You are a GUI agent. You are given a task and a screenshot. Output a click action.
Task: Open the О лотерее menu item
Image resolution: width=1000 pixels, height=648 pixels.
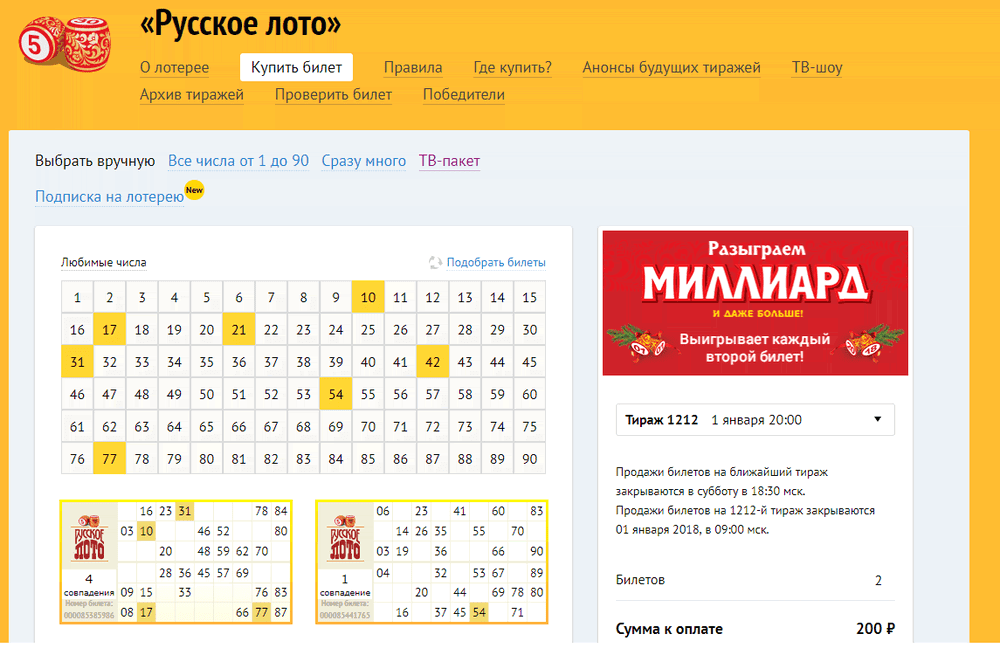[174, 68]
